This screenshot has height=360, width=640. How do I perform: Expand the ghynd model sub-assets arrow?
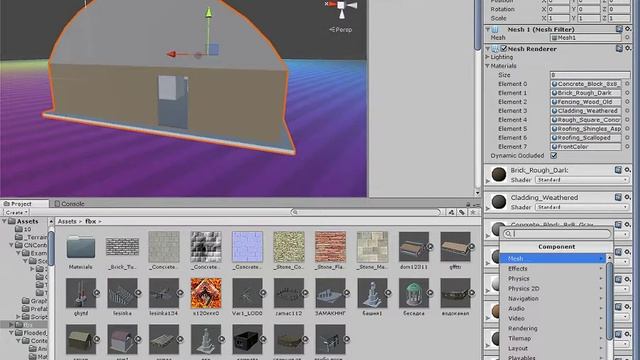coord(97,293)
